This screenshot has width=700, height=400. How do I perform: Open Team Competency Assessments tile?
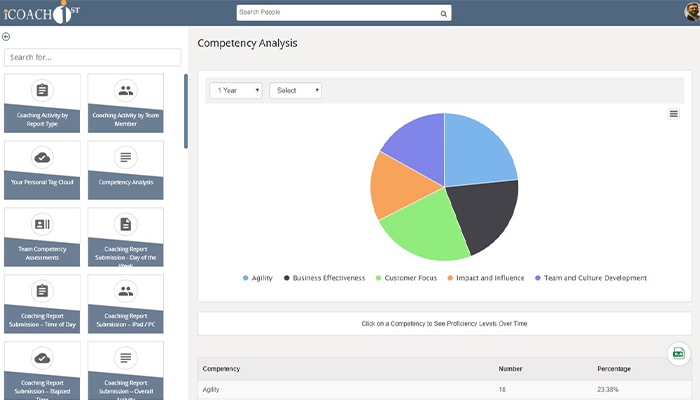point(42,236)
